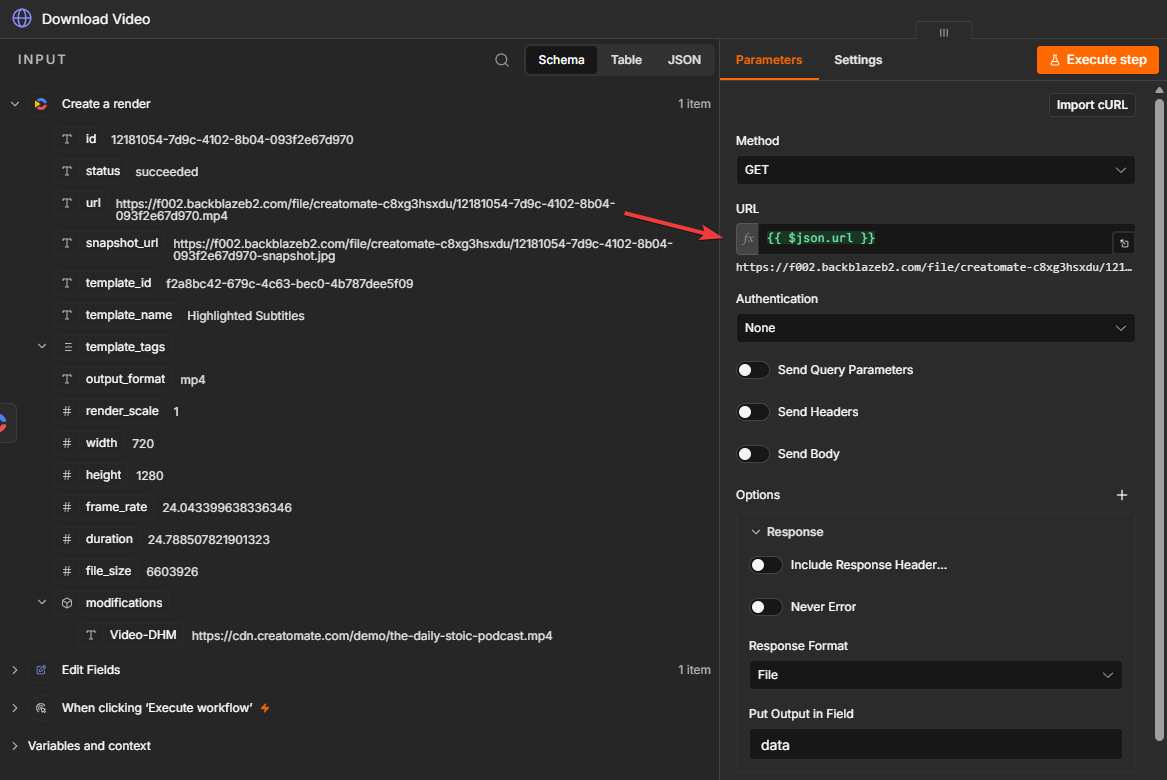Click the text type icon beside Video-DHM

[x=91, y=635]
